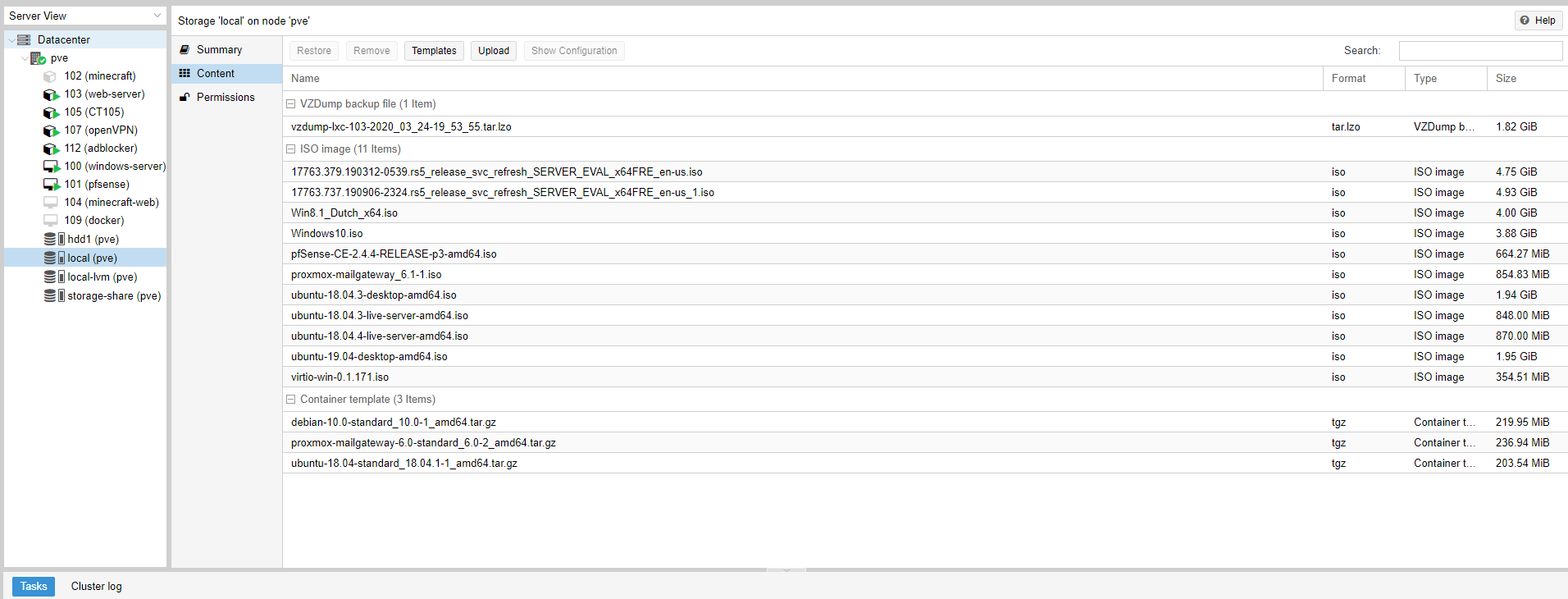This screenshot has height=599, width=1568.
Task: Select pfSense-CE-2.4.4-RELEASE-p3-amd64.iso
Action: (925, 254)
